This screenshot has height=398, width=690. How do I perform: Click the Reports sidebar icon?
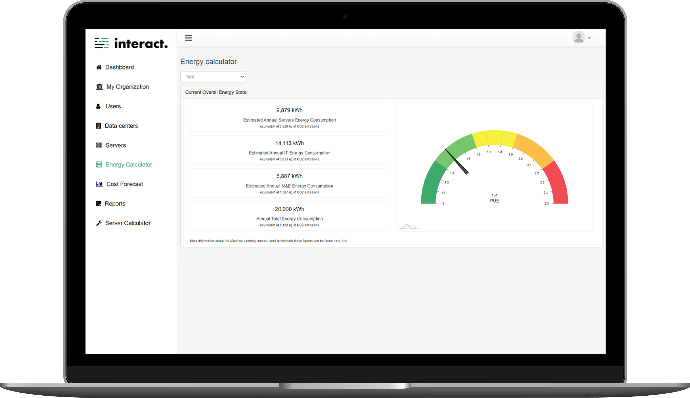(x=98, y=203)
